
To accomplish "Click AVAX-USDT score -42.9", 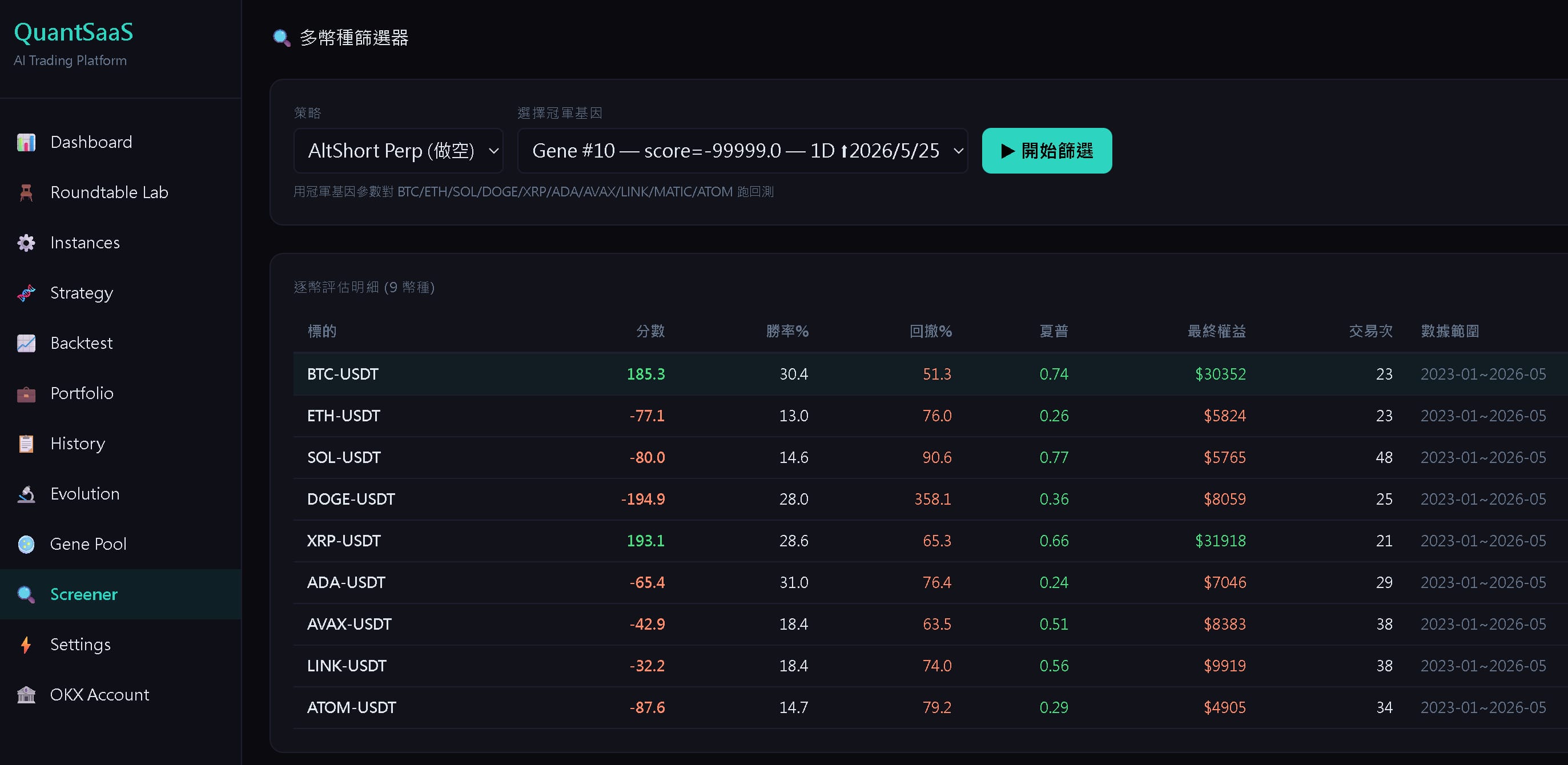I will [647, 625].
